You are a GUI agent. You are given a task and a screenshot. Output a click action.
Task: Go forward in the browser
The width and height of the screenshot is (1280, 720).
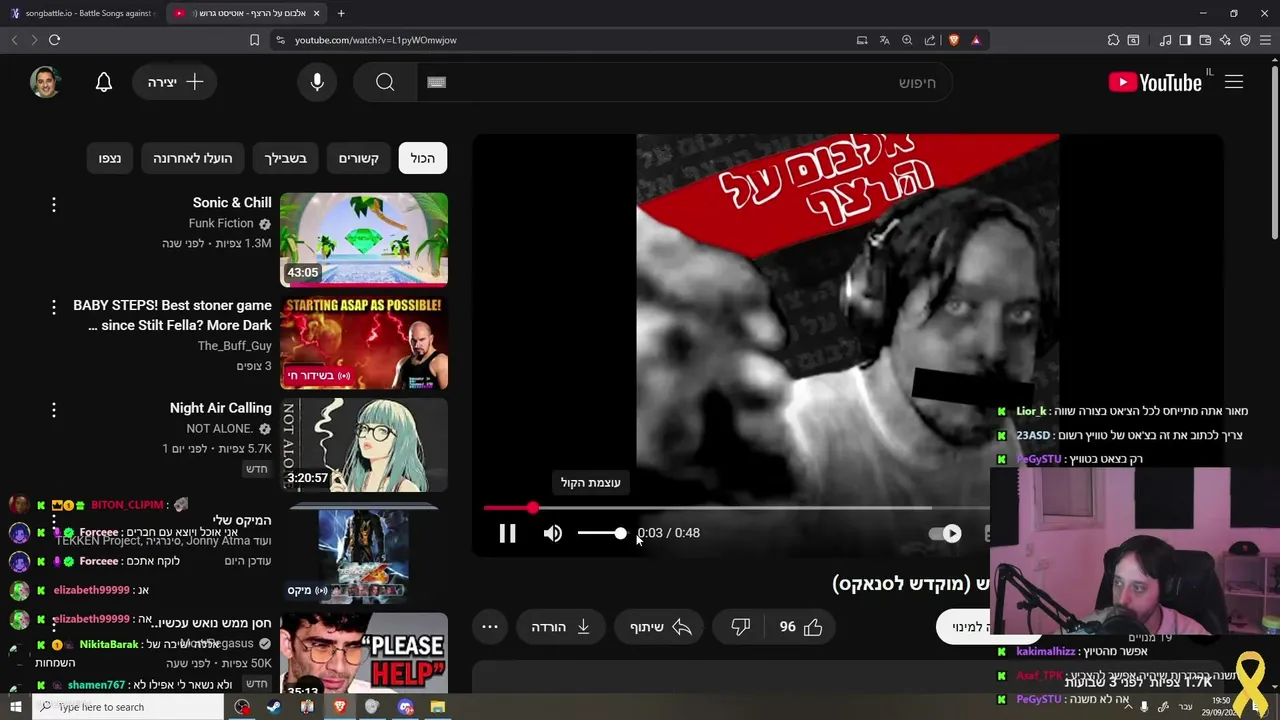click(33, 40)
